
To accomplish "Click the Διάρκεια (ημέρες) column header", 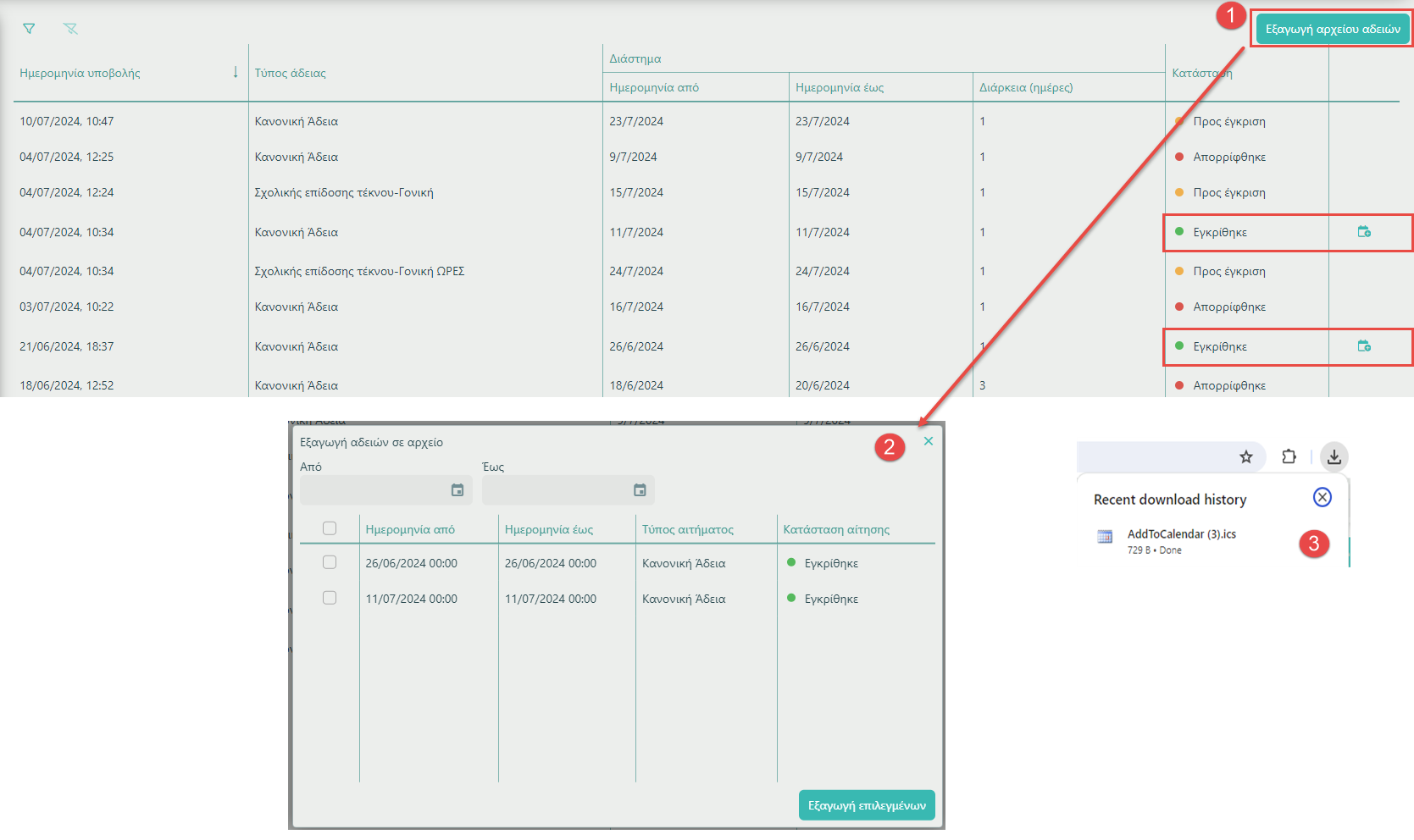I will coord(1026,87).
